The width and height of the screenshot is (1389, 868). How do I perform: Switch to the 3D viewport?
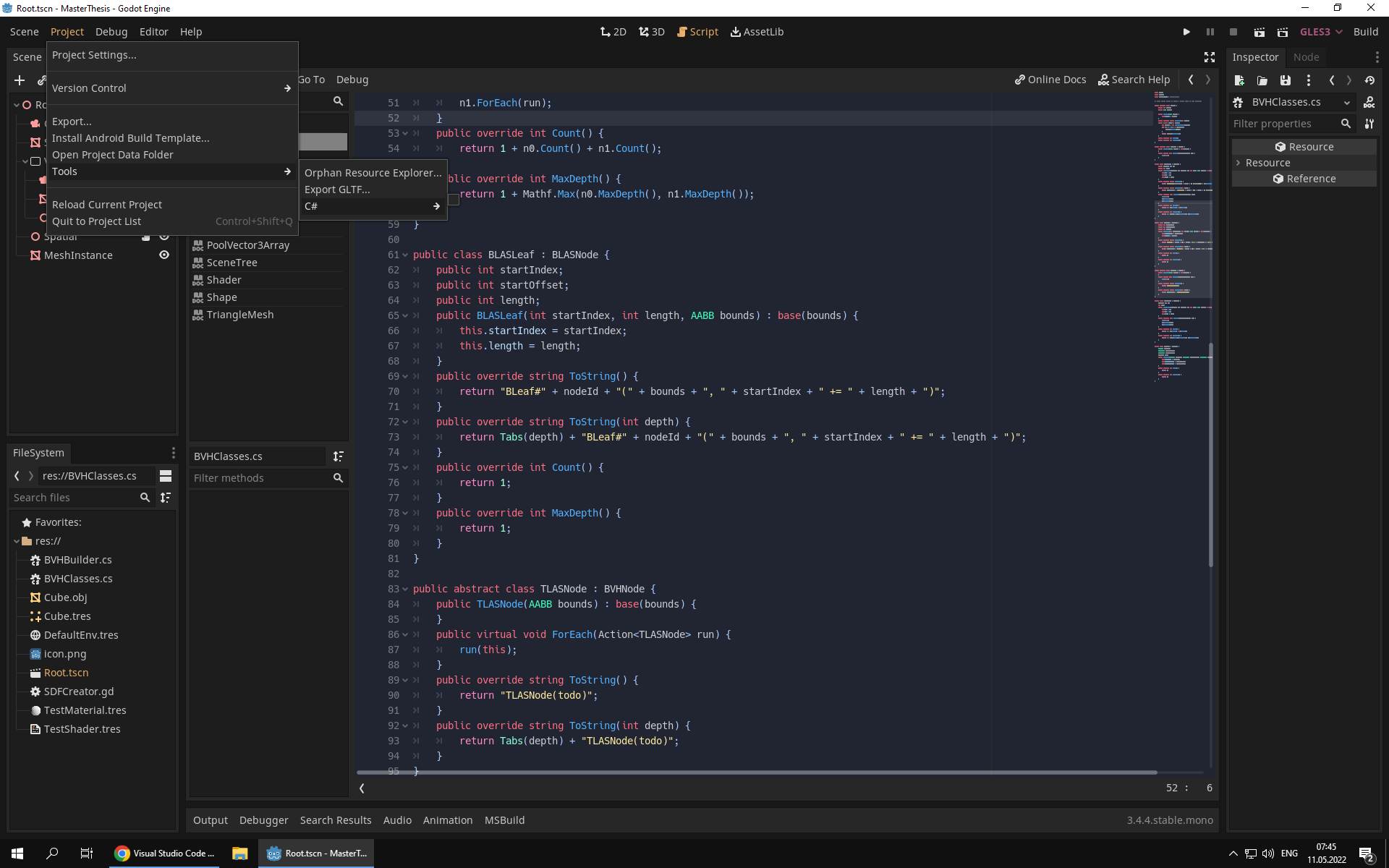click(x=651, y=32)
